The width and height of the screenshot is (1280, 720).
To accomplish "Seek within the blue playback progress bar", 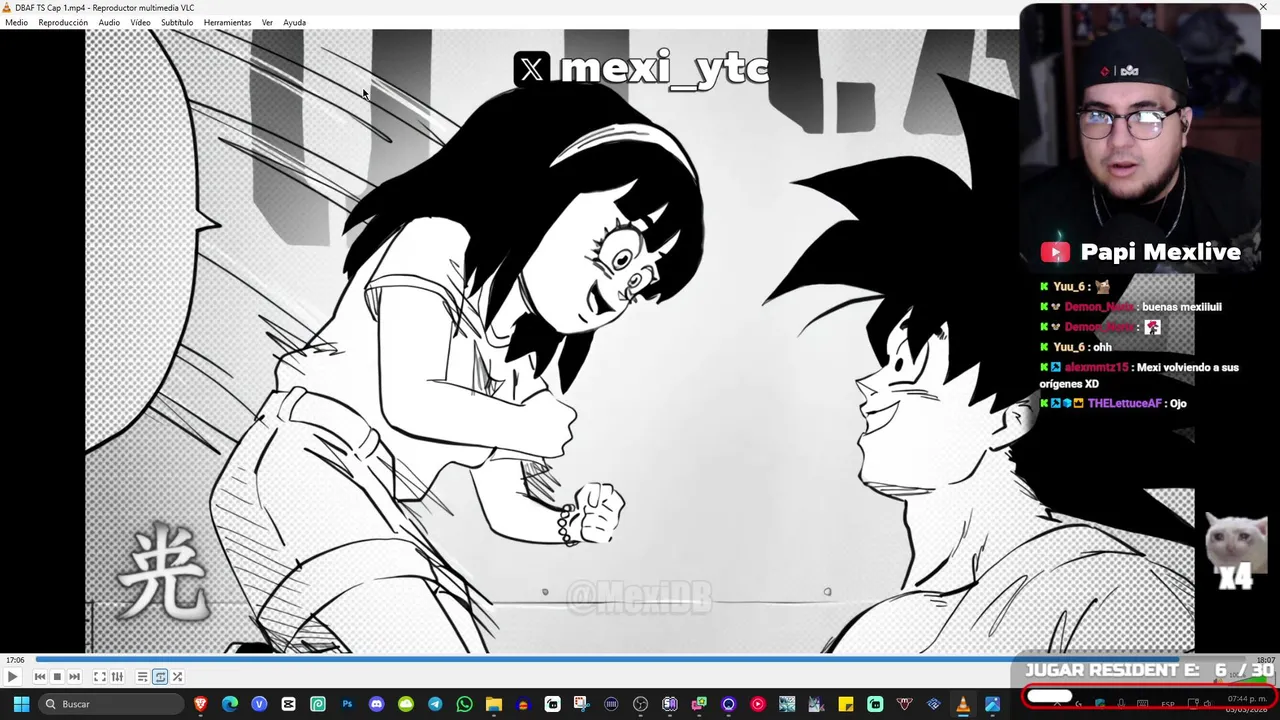I will pyautogui.click(x=640, y=660).
